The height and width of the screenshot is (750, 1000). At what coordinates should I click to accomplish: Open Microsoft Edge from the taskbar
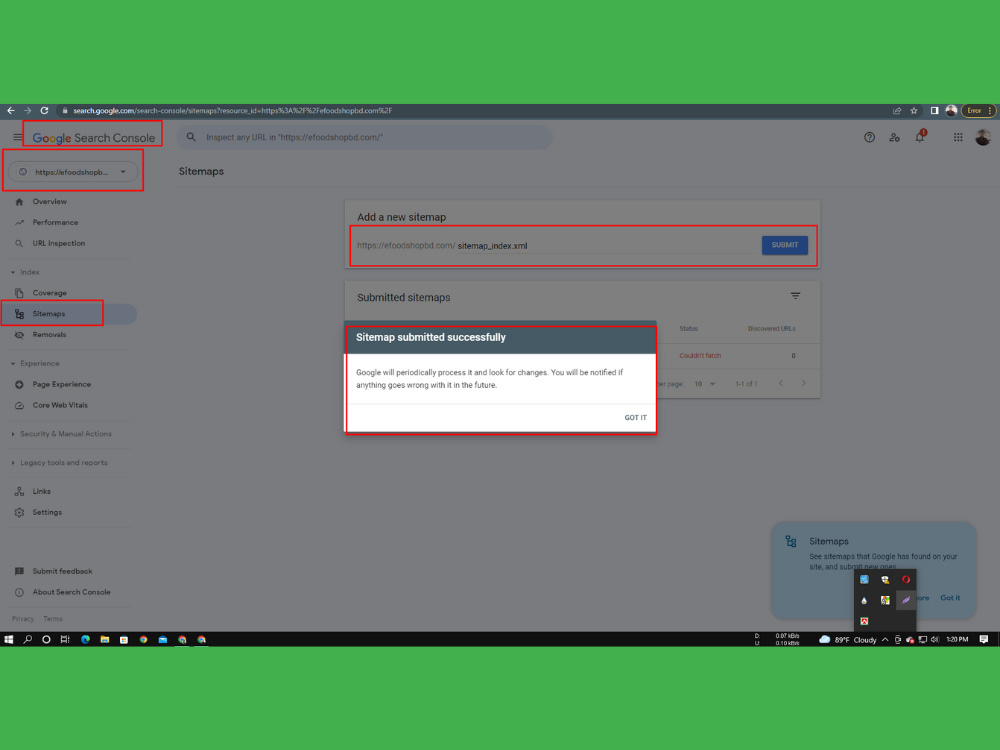85,639
